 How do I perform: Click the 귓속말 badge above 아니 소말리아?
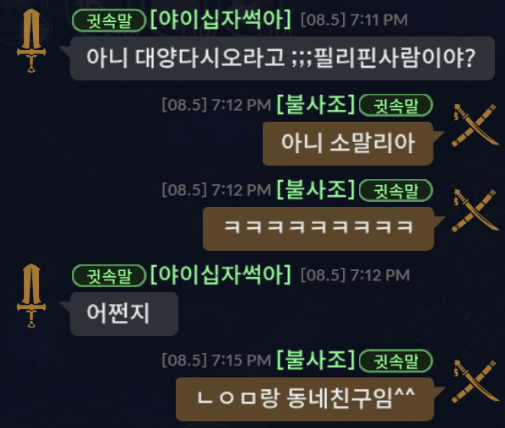(x=396, y=106)
